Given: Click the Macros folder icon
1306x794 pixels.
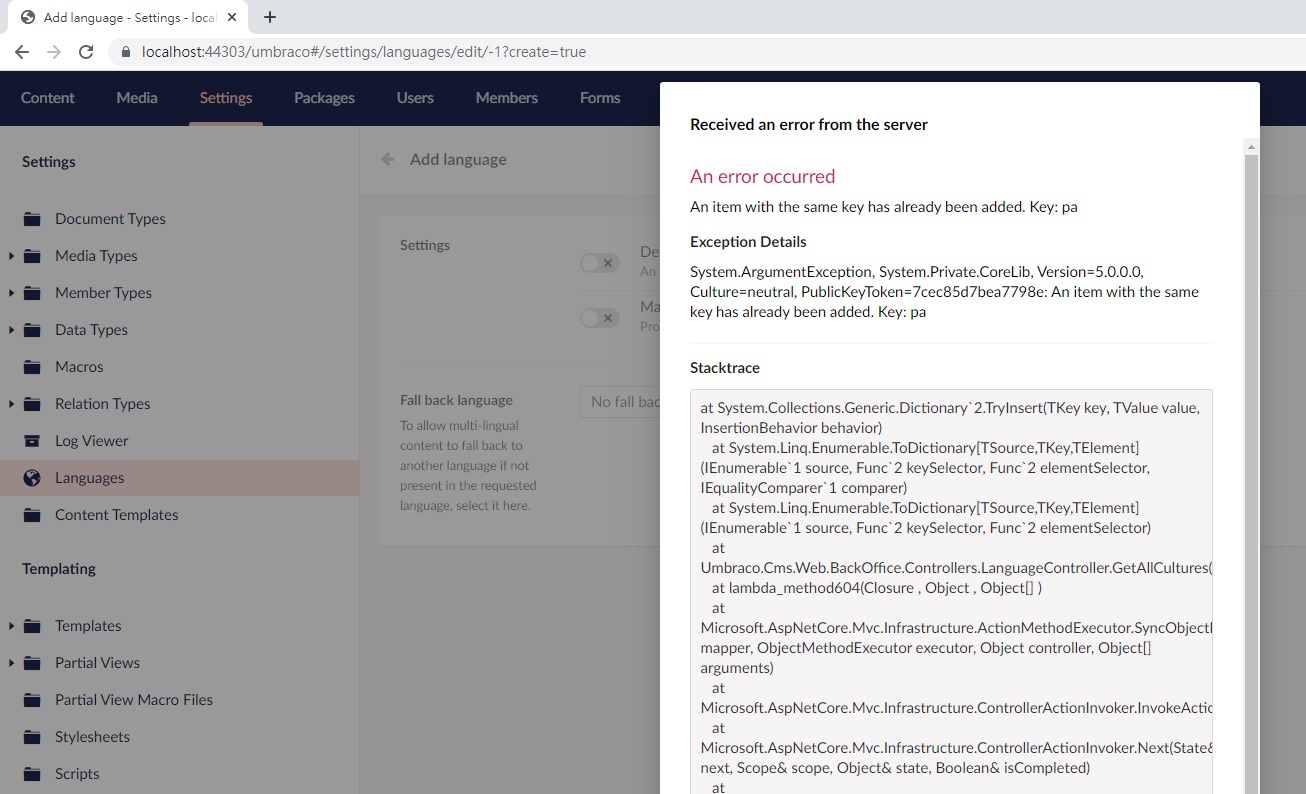Looking at the screenshot, I should click(32, 367).
